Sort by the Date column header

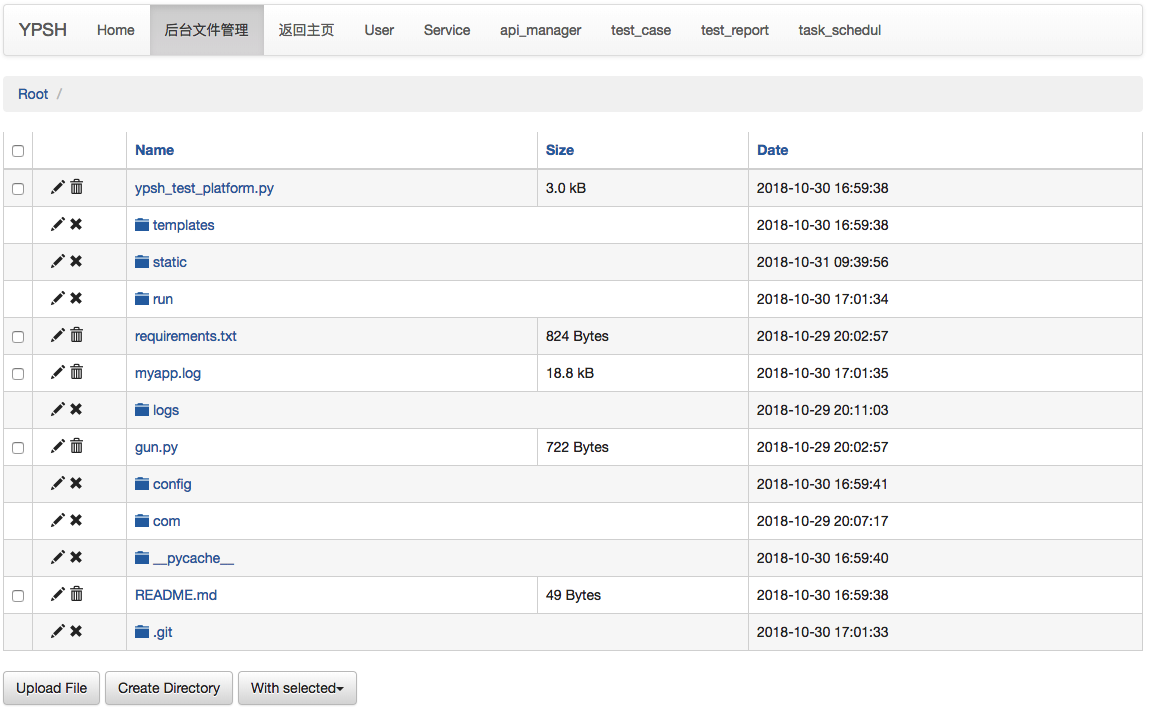coord(773,150)
